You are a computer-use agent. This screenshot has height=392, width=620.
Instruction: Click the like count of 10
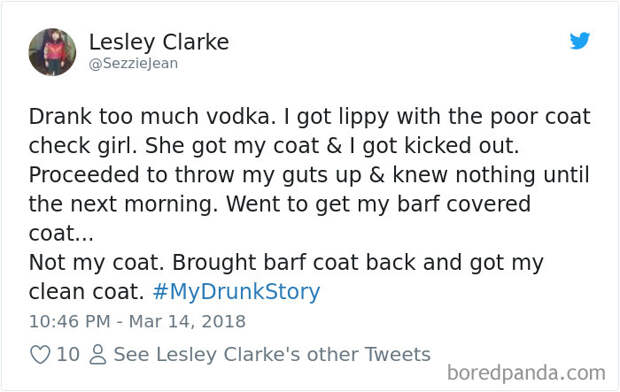pos(68,354)
